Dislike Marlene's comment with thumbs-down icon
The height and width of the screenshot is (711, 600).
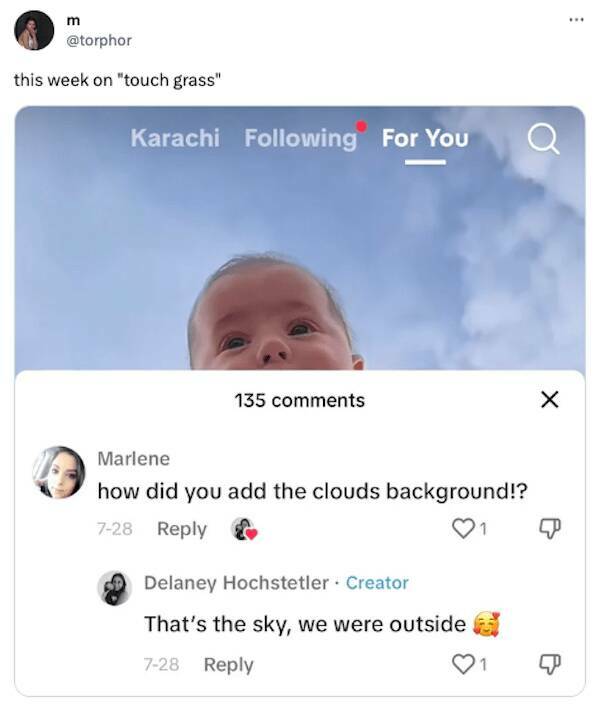pyautogui.click(x=550, y=528)
